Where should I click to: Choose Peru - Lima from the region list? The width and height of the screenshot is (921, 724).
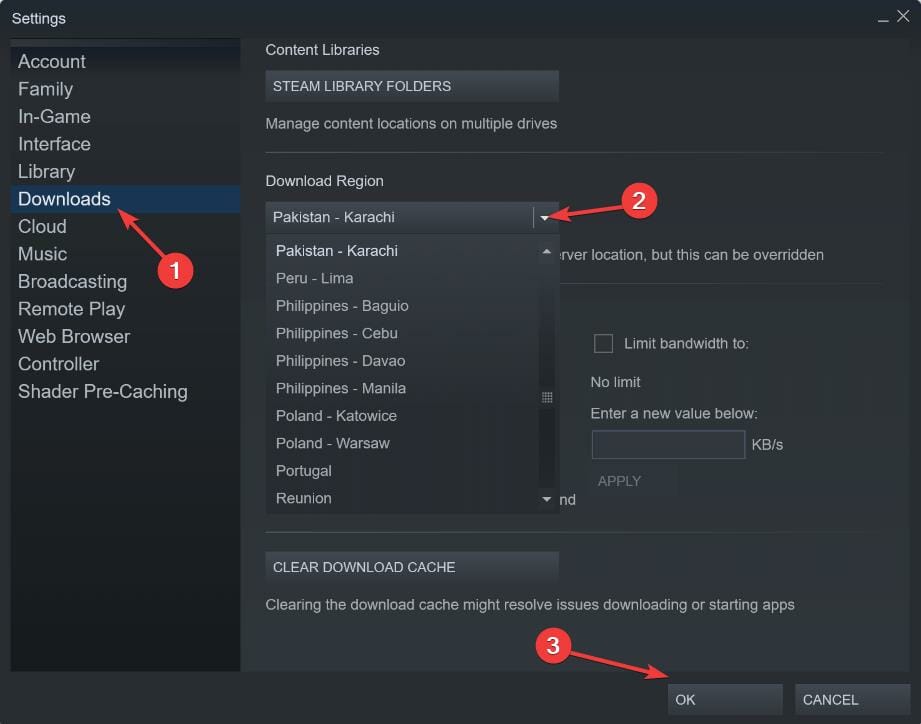pos(402,279)
